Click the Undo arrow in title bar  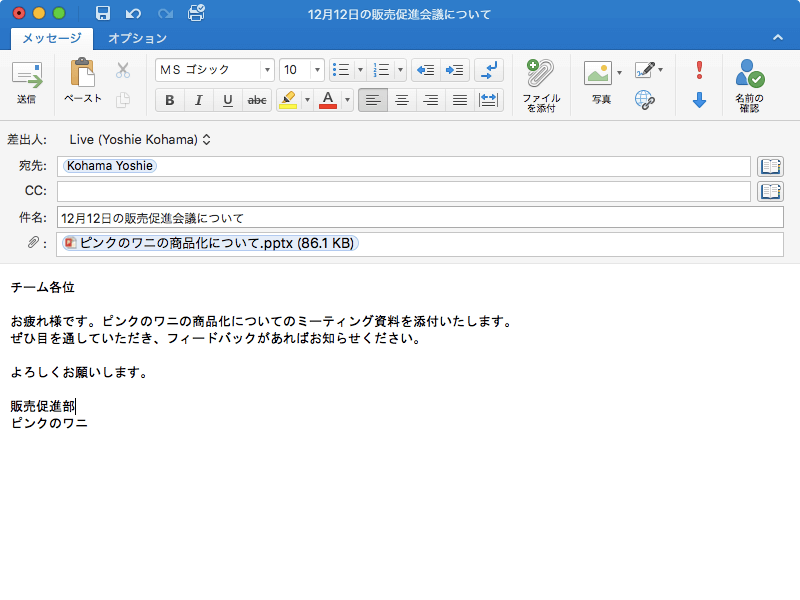(133, 13)
